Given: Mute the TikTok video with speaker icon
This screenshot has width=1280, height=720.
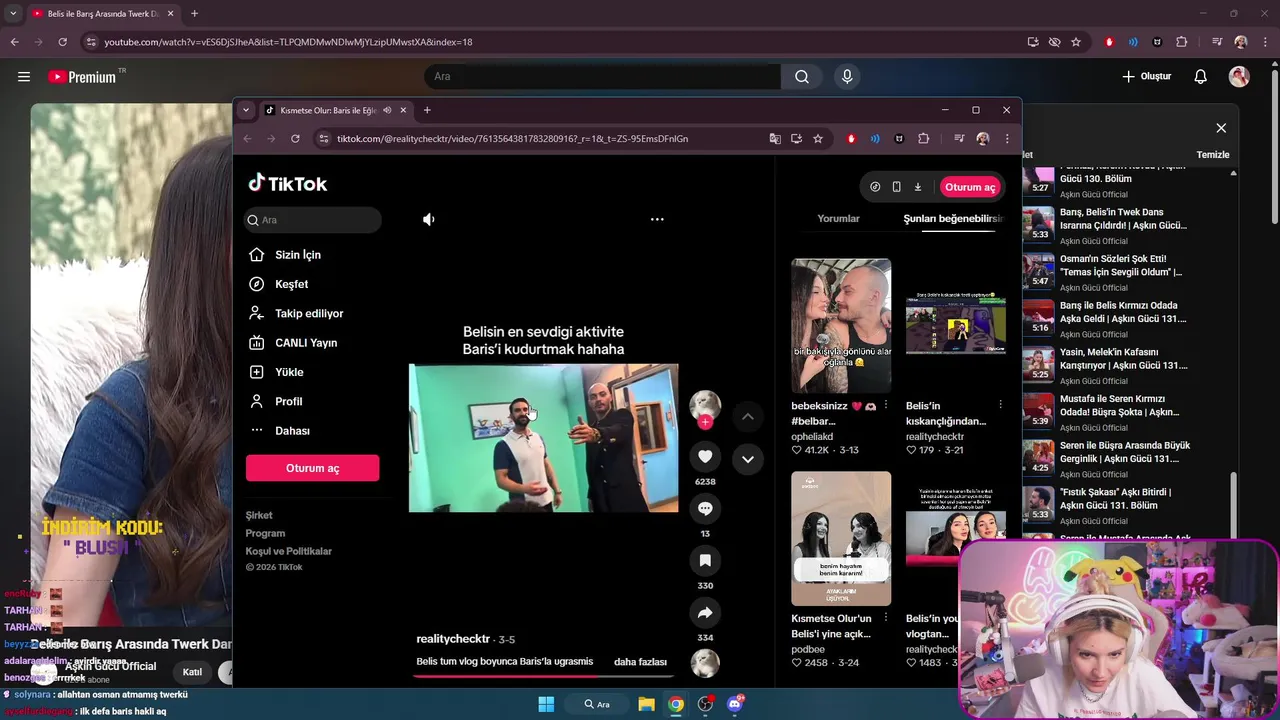Looking at the screenshot, I should coord(428,219).
